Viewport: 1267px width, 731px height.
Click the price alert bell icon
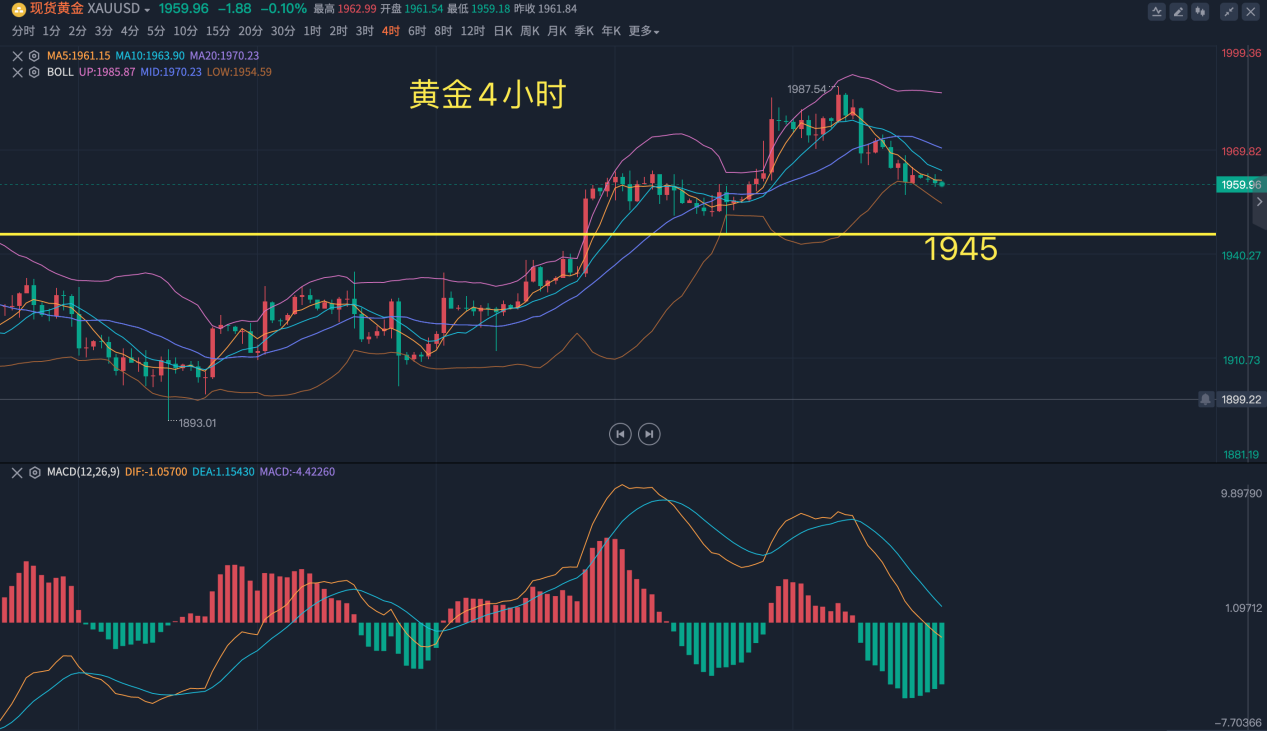tap(1207, 399)
